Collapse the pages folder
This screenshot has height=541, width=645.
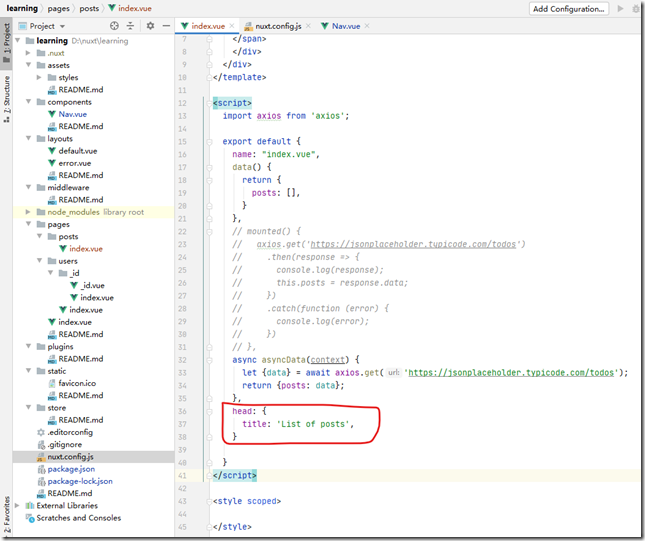click(x=28, y=224)
